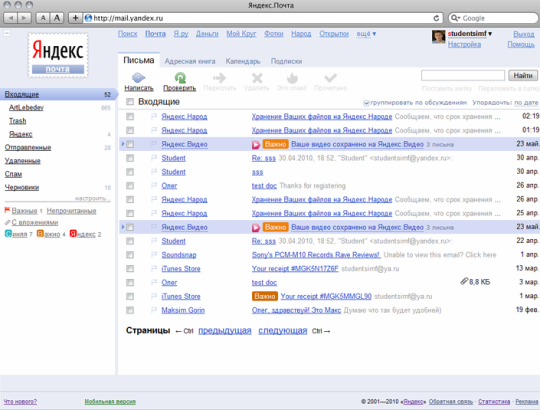Click the studentsimf user avatar picture
The width and height of the screenshot is (540, 410).
coord(438,37)
